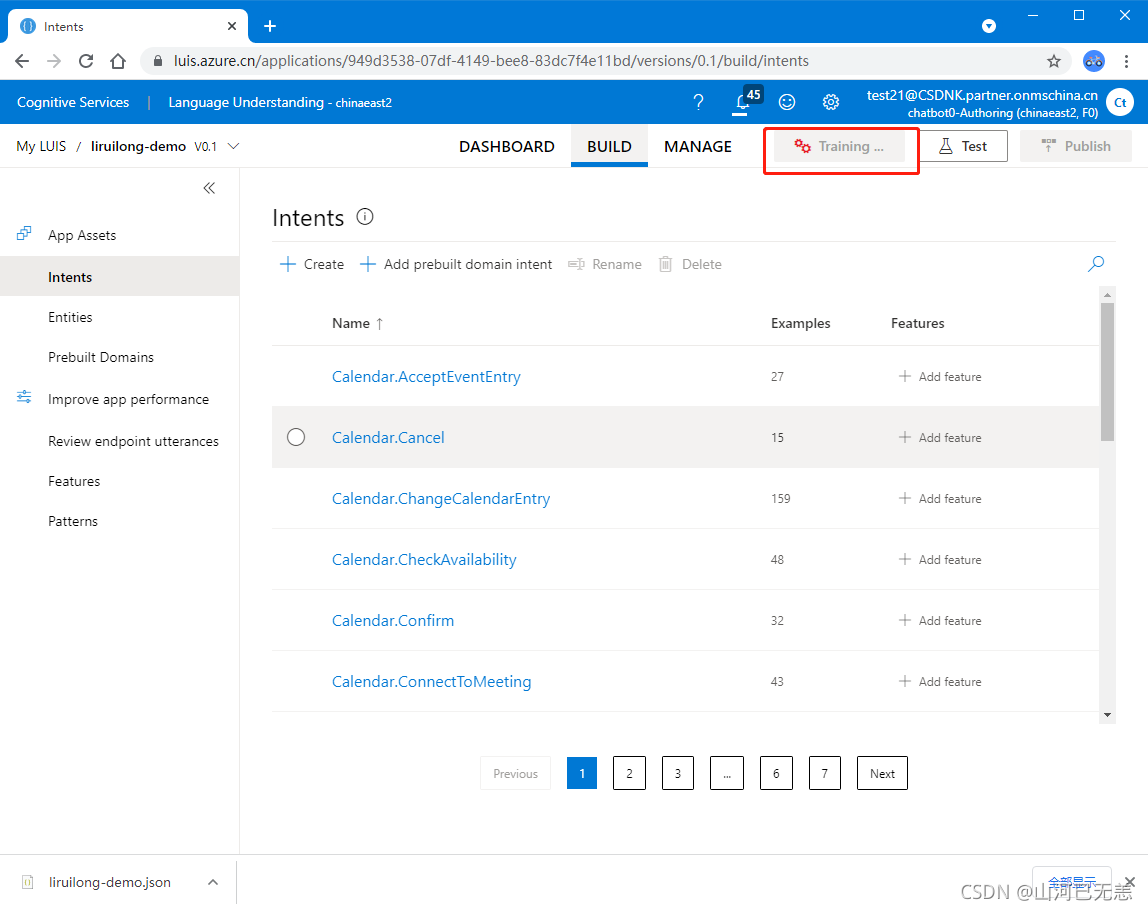The image size is (1148, 910).
Task: Switch to the MANAGE tab
Action: pos(698,146)
